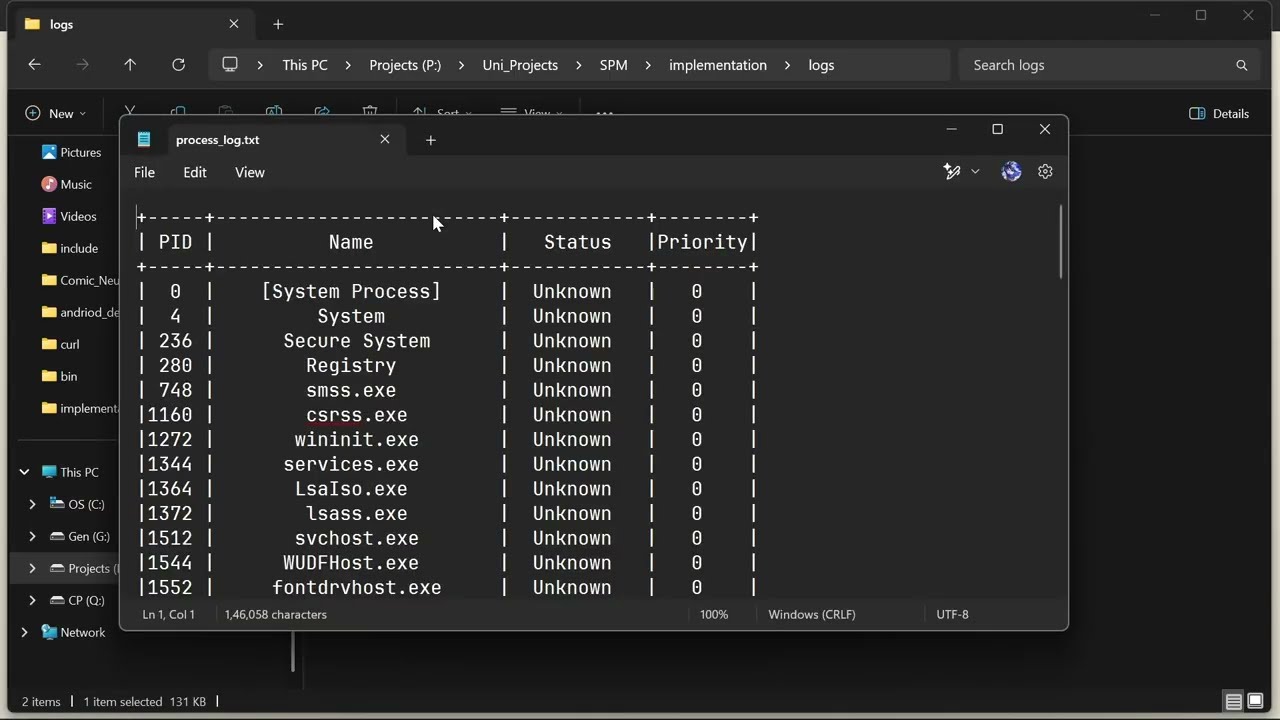Click the UTF-8 encoding status
The height and width of the screenshot is (720, 1280).
click(952, 614)
